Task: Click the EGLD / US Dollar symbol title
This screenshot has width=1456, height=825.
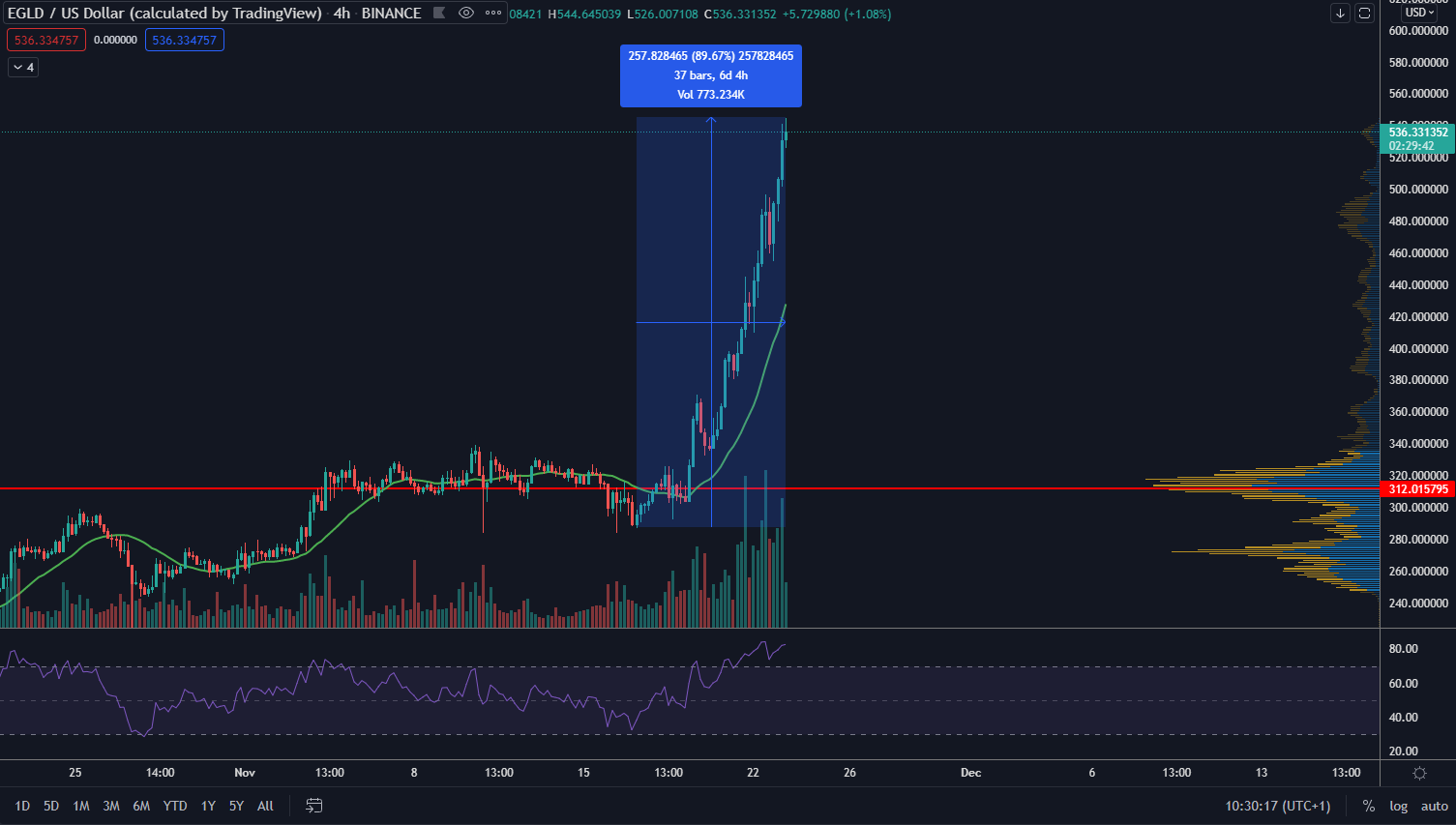Action: [164, 14]
